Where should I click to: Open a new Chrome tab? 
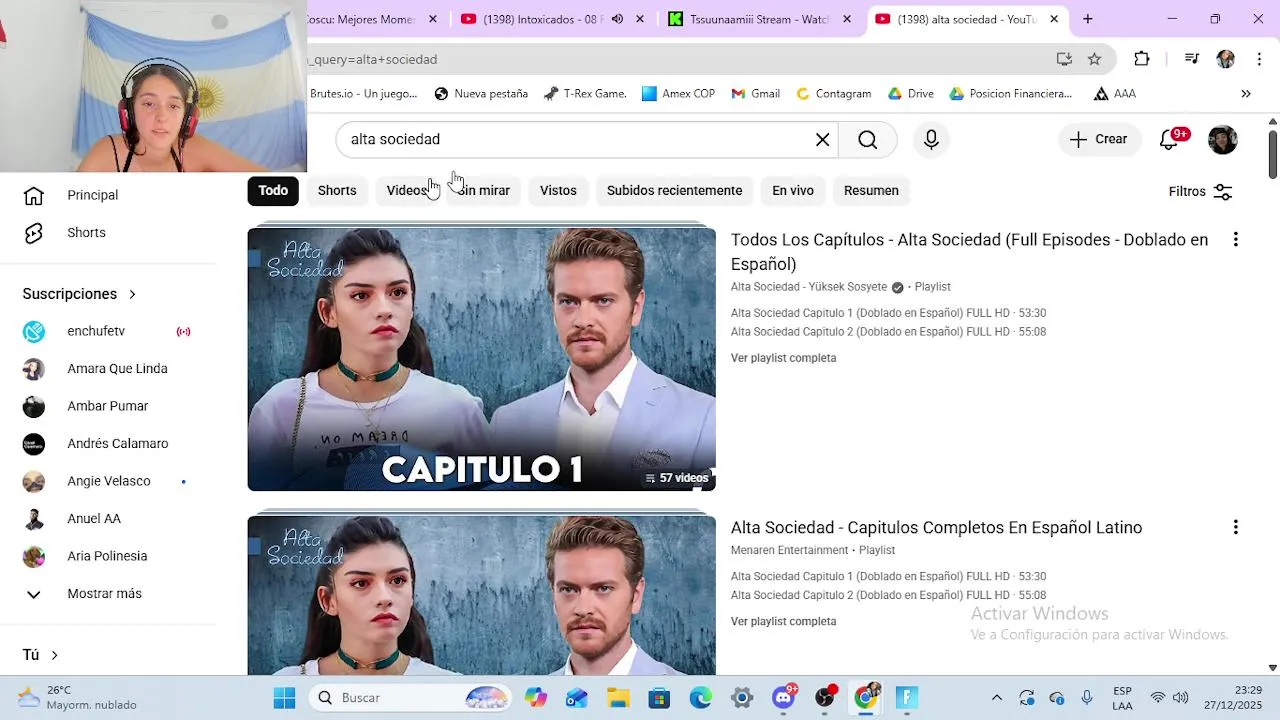click(1087, 19)
